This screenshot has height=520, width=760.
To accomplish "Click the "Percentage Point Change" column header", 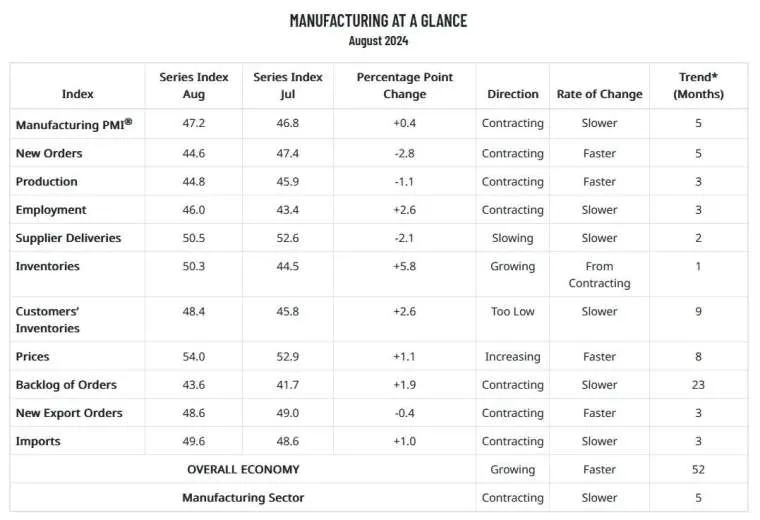I will [404, 85].
